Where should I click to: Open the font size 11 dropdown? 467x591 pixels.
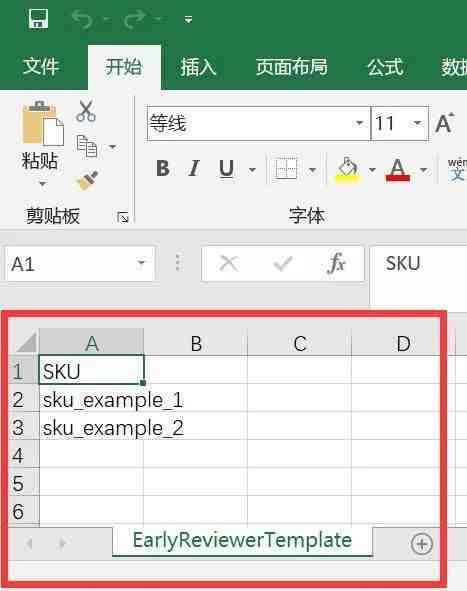click(x=417, y=123)
